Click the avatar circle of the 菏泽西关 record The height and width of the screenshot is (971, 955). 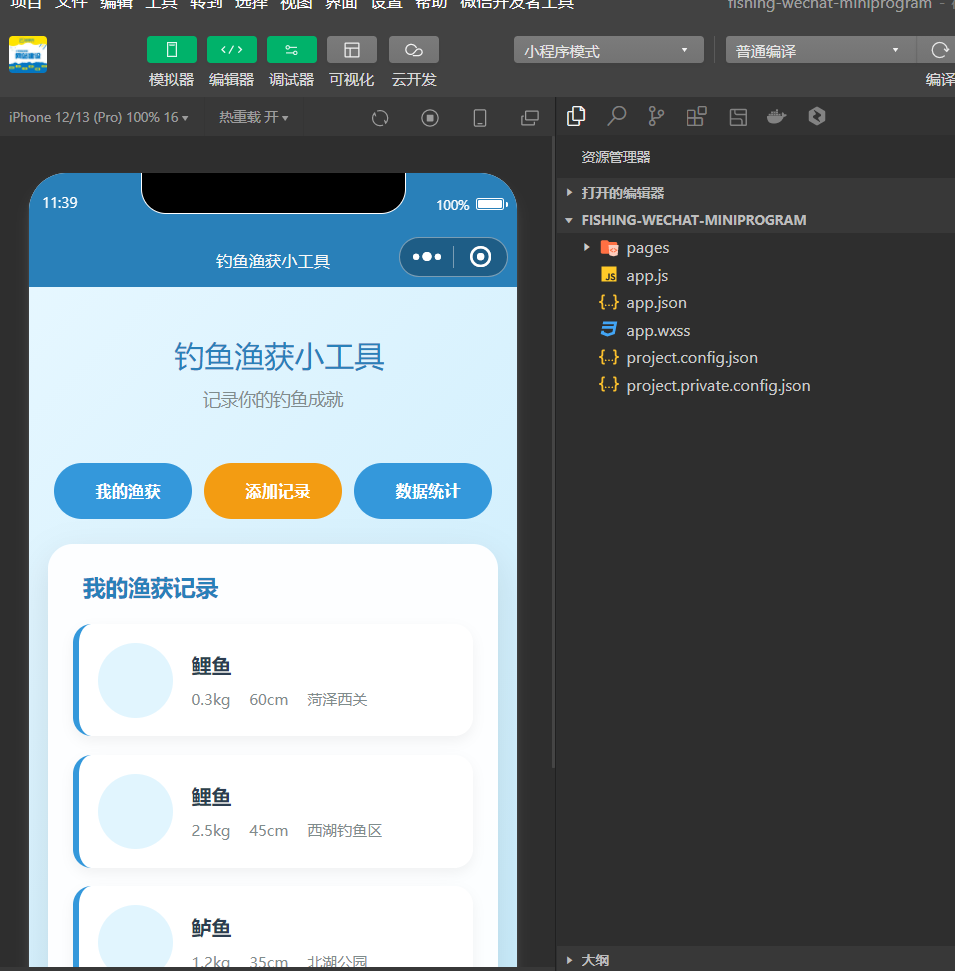click(135, 681)
